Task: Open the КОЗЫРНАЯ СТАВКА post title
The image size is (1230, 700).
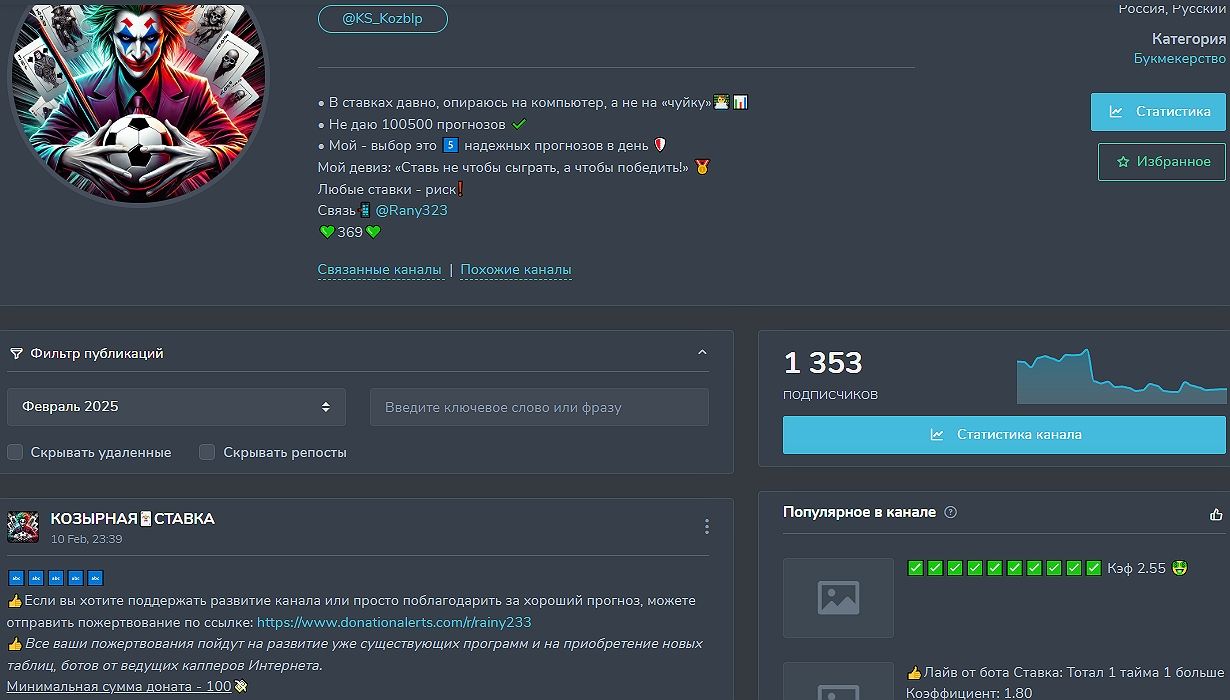Action: click(133, 519)
